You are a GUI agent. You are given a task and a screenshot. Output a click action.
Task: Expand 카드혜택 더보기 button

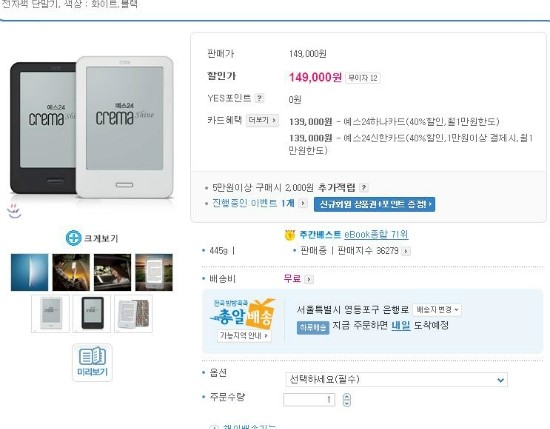(262, 120)
